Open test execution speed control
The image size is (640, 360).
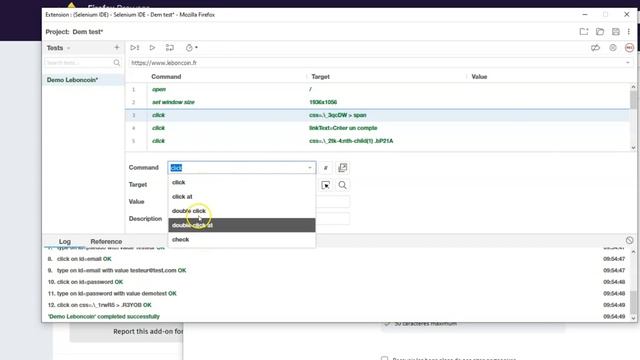click(191, 48)
